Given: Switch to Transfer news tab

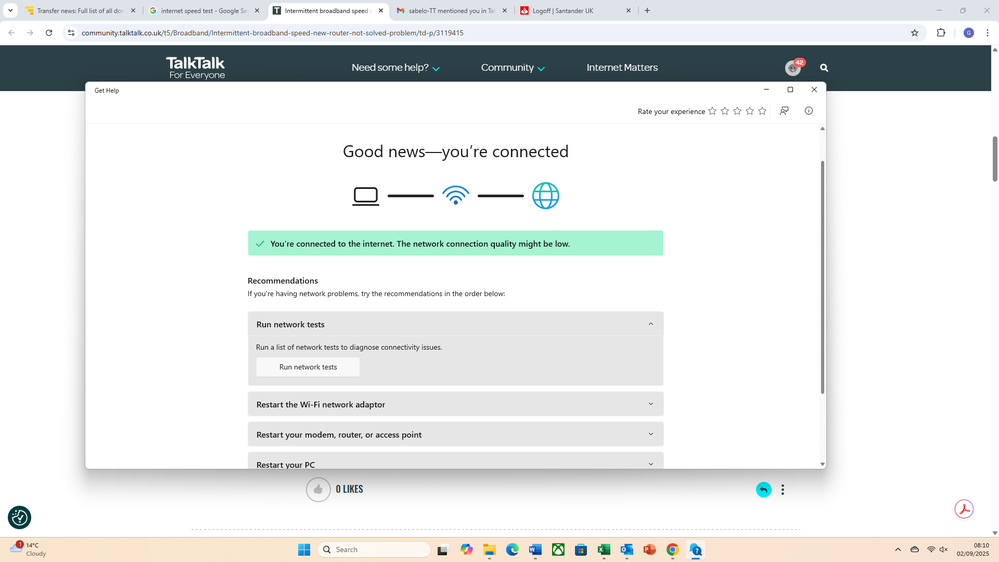Looking at the screenshot, I should (x=80, y=10).
